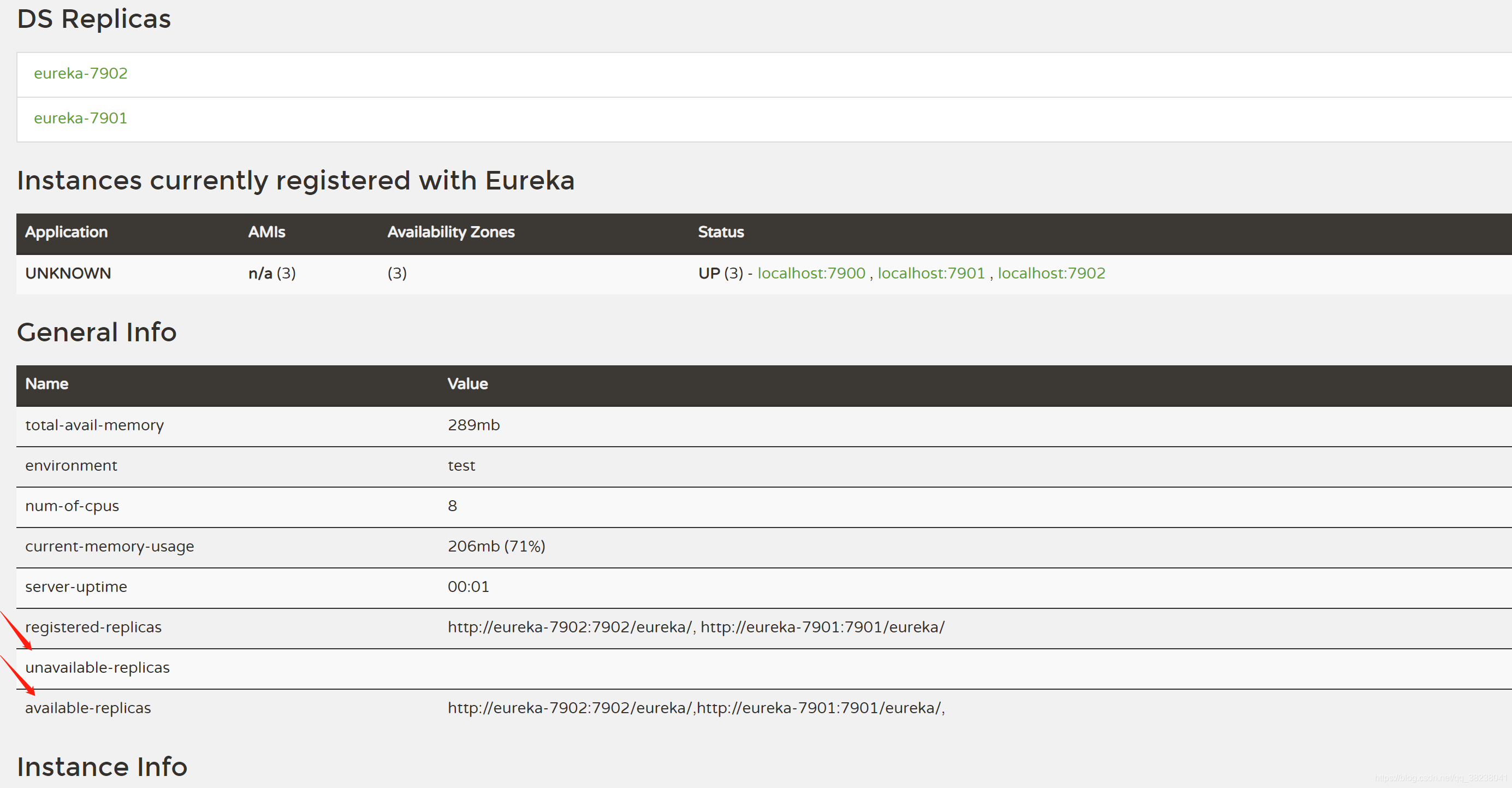This screenshot has width=1512, height=788.
Task: Click the Application column header
Action: point(66,232)
